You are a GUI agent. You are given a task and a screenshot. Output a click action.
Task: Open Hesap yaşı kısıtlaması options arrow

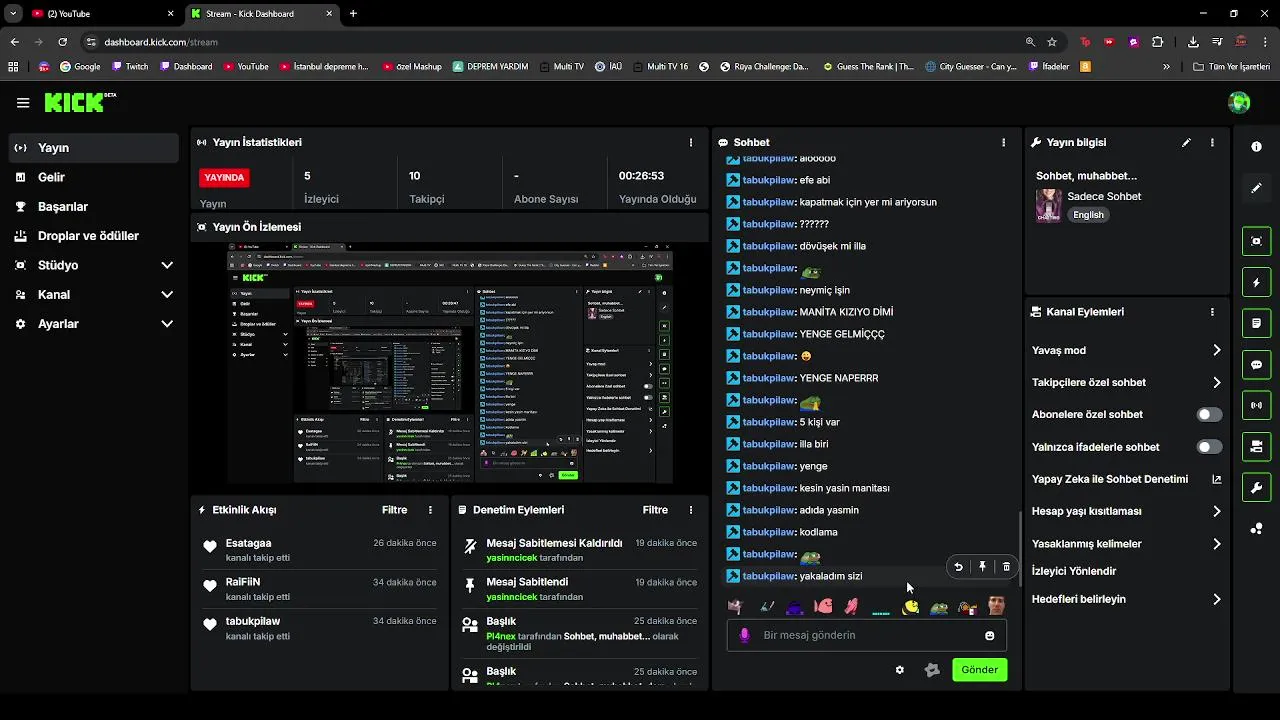tap(1216, 512)
